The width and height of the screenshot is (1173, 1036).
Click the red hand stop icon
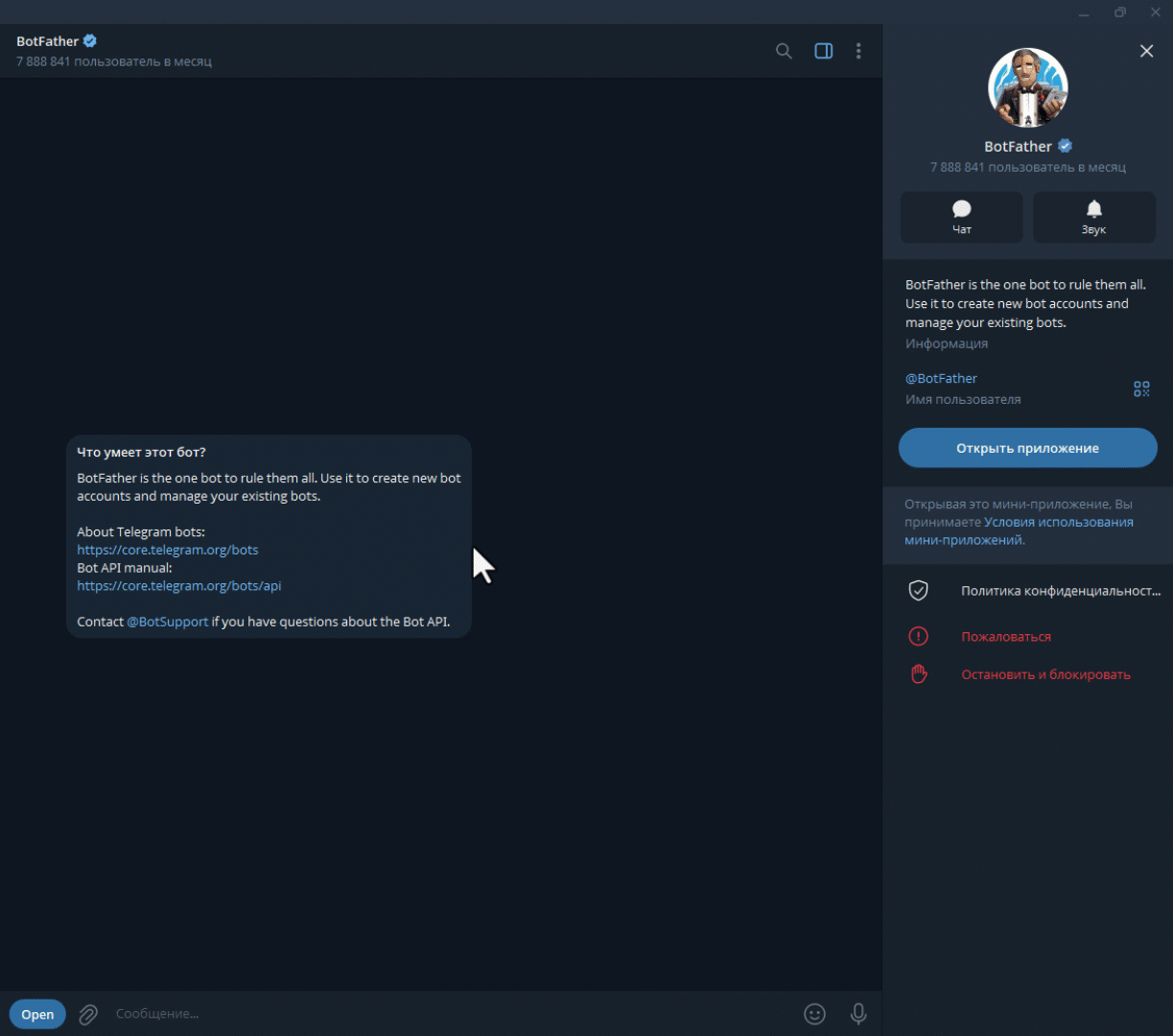tap(918, 674)
